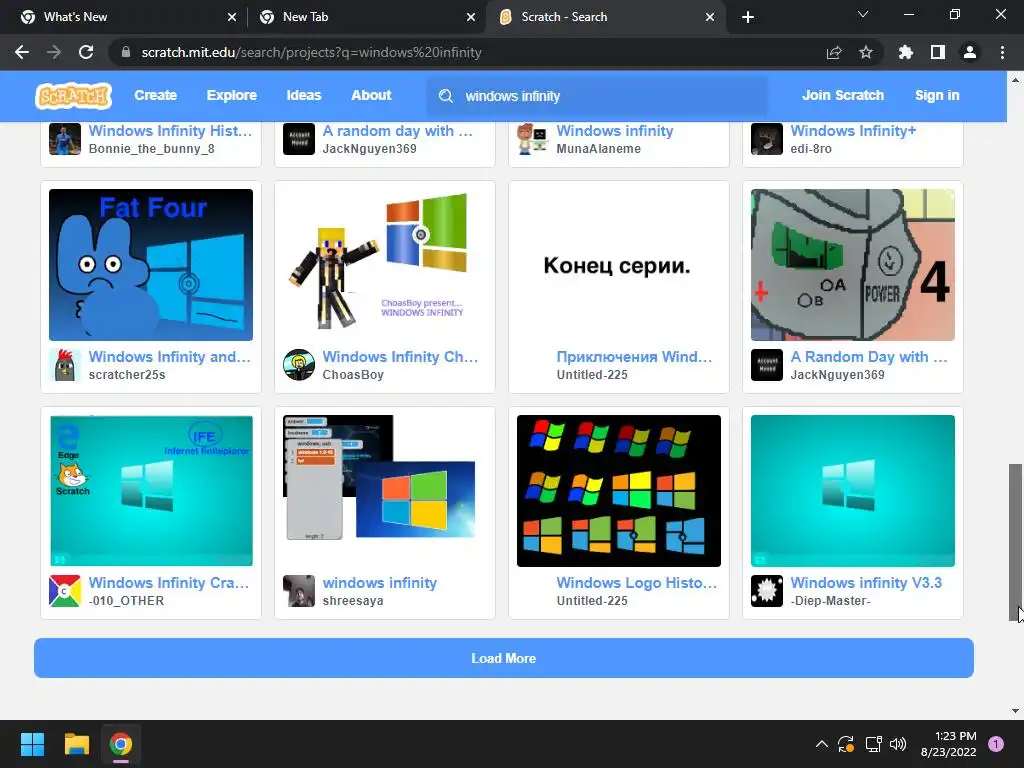Open a new tab with plus button
This screenshot has height=768, width=1024.
(x=748, y=17)
